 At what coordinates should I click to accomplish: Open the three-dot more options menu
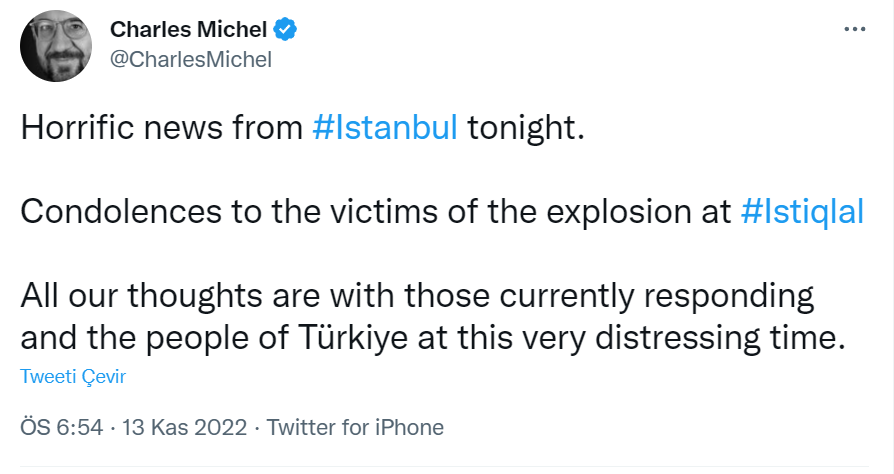click(855, 29)
